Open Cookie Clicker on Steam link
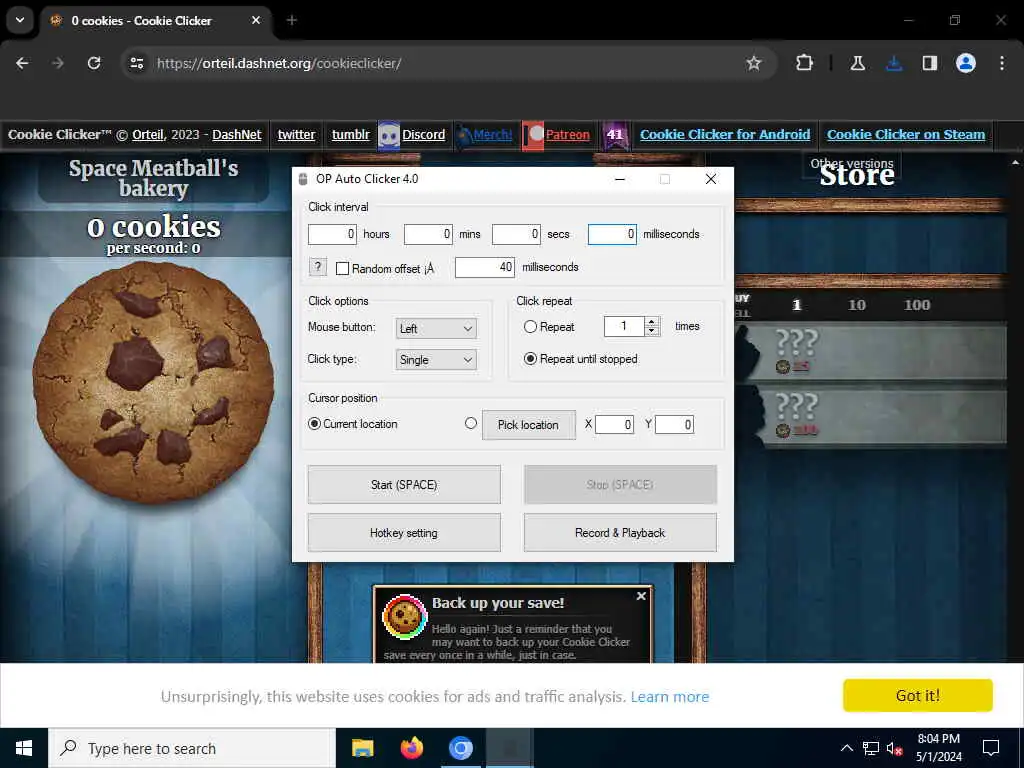1024x768 pixels. 906,135
